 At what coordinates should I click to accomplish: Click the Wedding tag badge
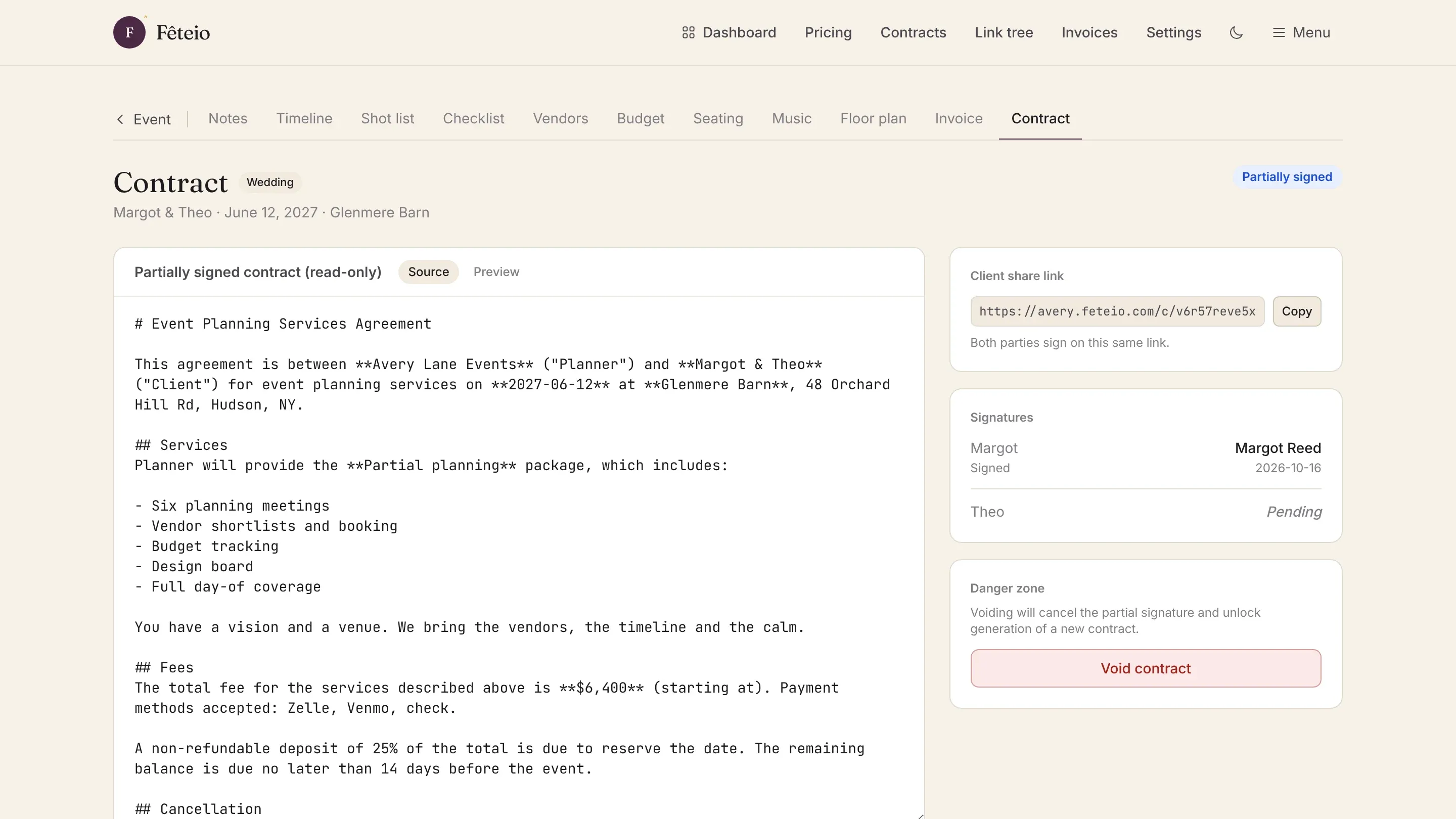(x=270, y=182)
